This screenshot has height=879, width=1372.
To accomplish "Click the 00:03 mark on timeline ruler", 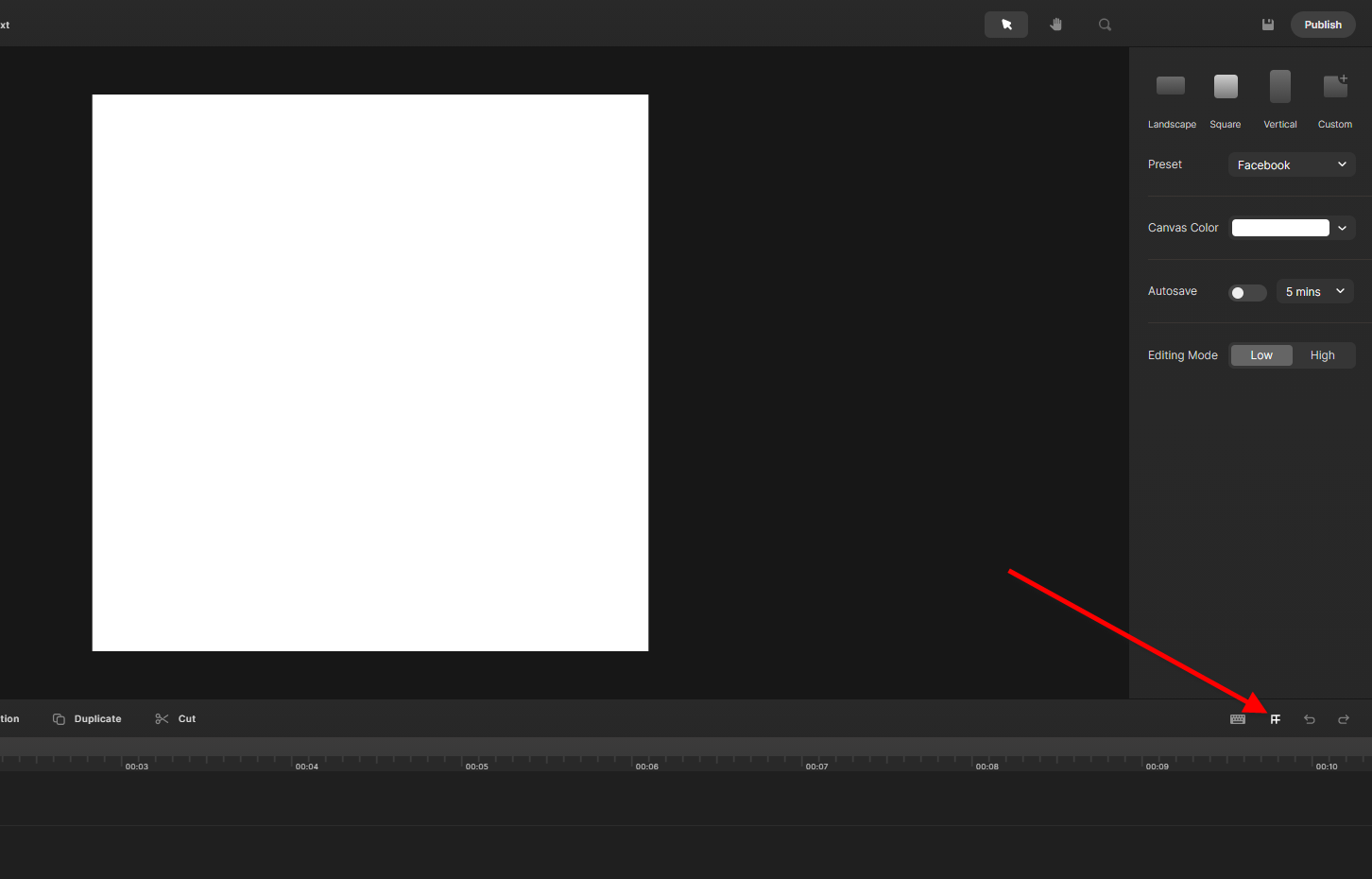I will 137,767.
